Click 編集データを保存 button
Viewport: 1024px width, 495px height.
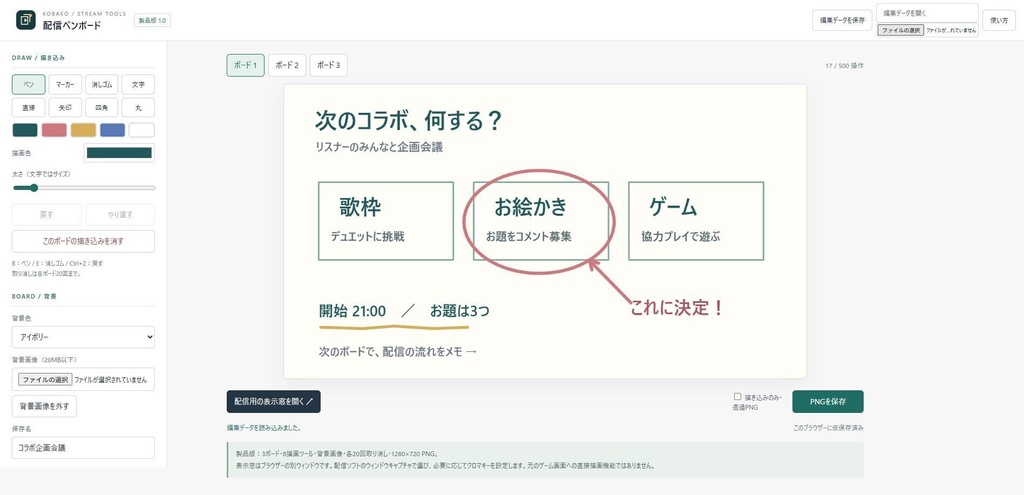842,20
